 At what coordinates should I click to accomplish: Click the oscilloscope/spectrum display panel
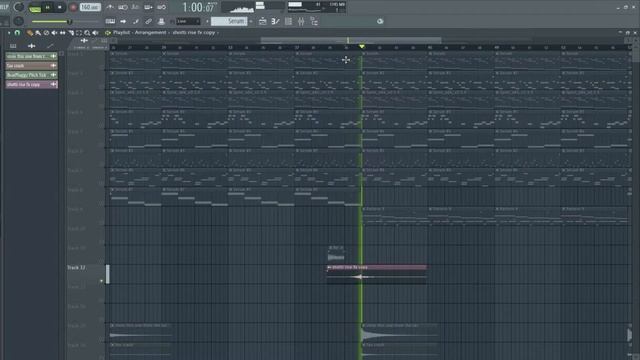(253, 7)
